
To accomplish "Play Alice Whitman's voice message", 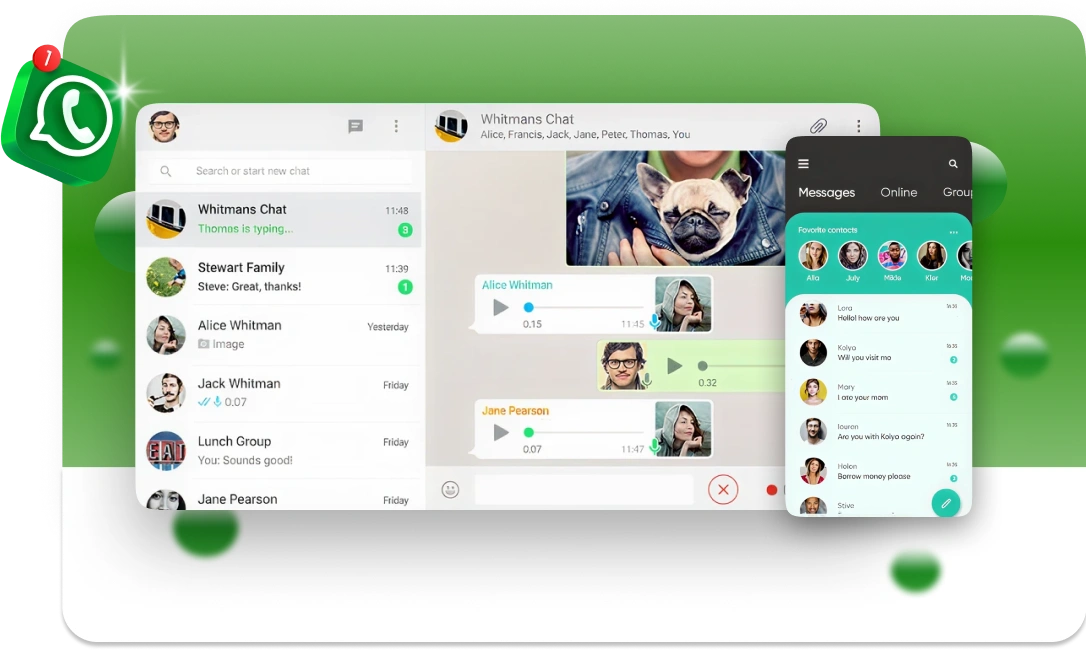I will click(501, 307).
